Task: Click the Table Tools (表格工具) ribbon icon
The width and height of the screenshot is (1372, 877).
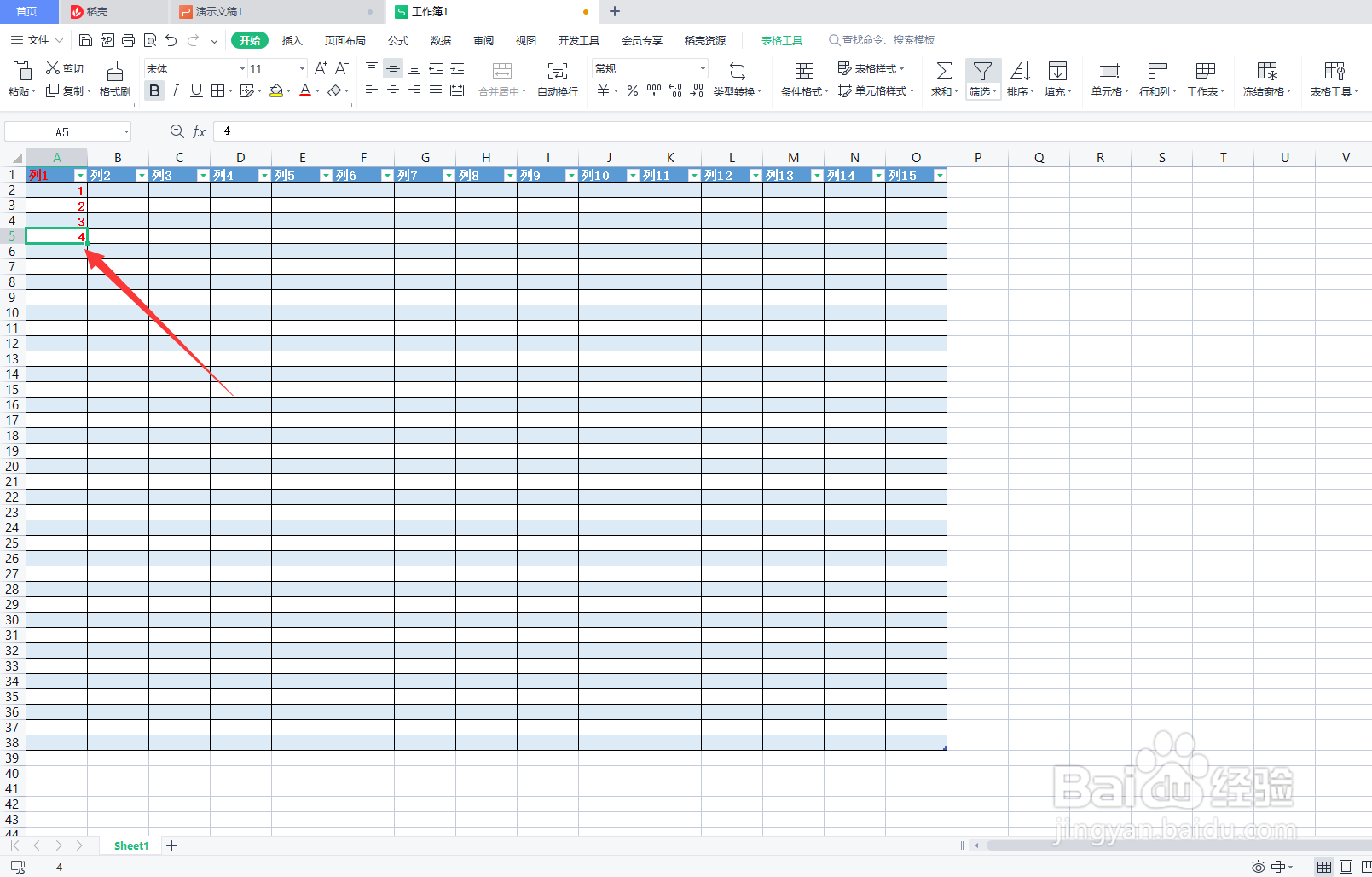Action: tap(1334, 71)
